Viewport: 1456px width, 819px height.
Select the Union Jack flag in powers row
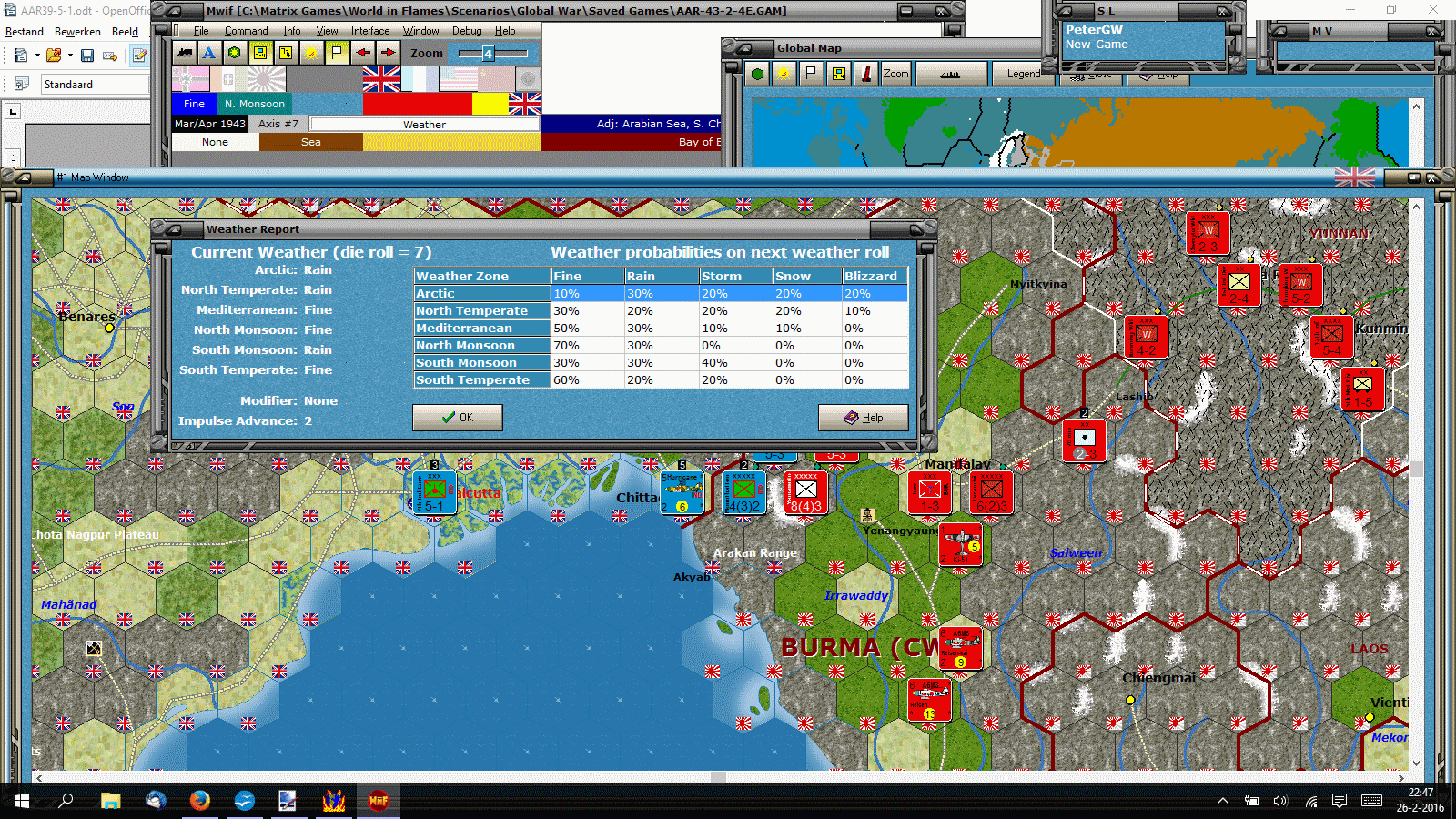381,79
